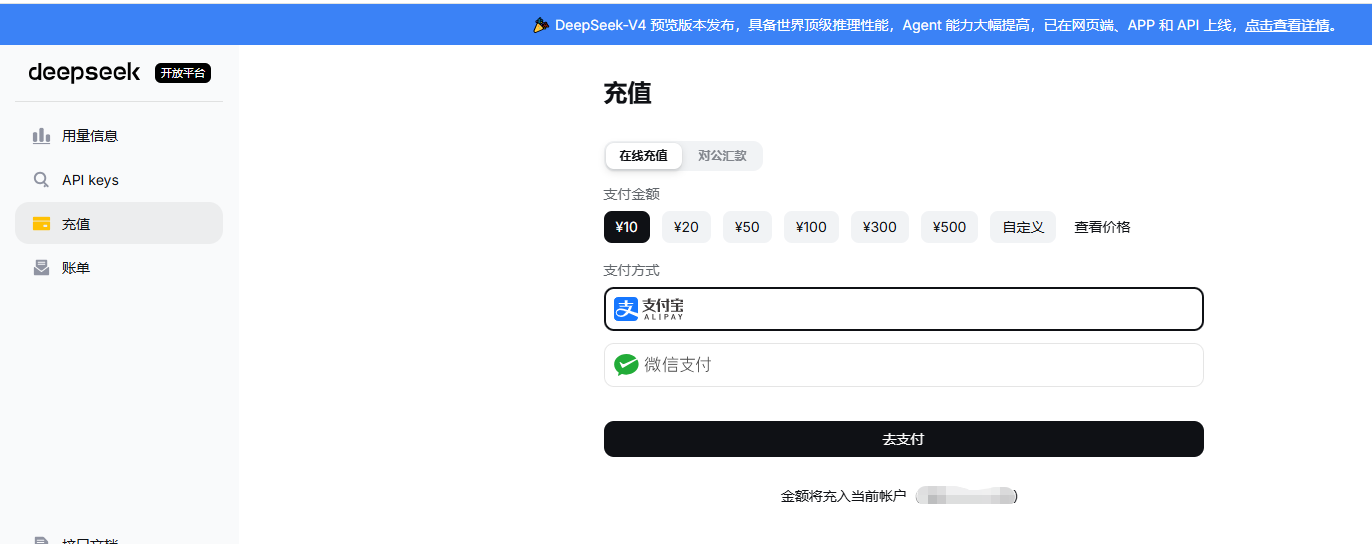1372x544 pixels.
Task: Select 微信支付 as the payment method
Action: coord(904,365)
